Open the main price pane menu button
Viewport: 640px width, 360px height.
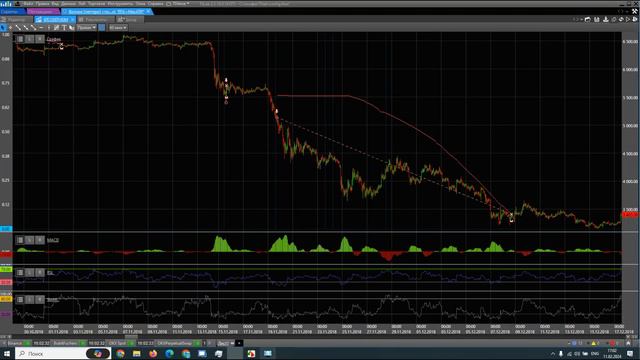20,39
